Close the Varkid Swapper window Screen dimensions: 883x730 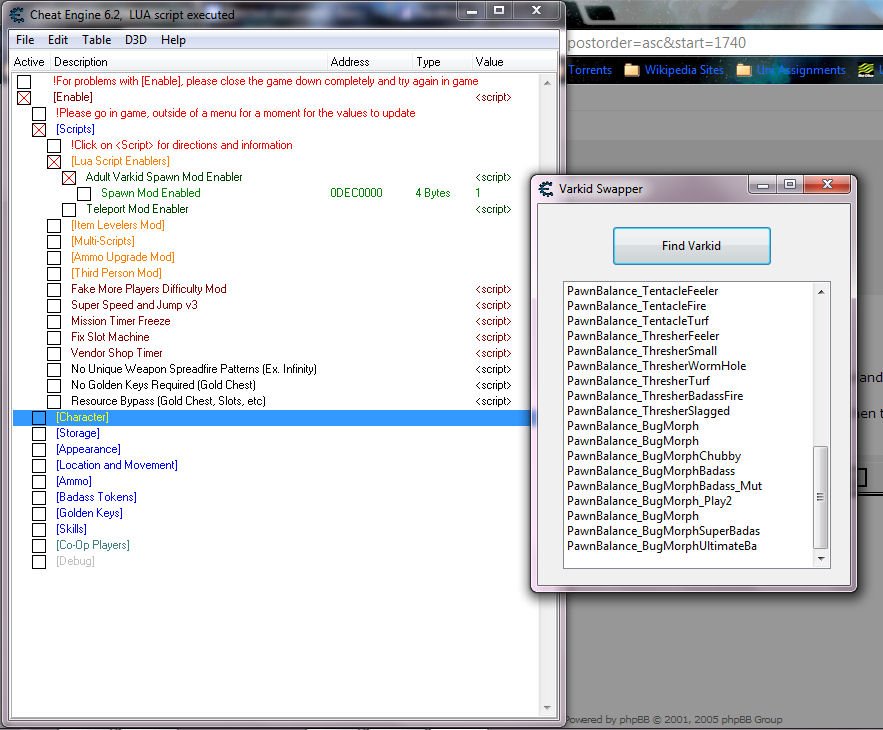pyautogui.click(x=827, y=184)
